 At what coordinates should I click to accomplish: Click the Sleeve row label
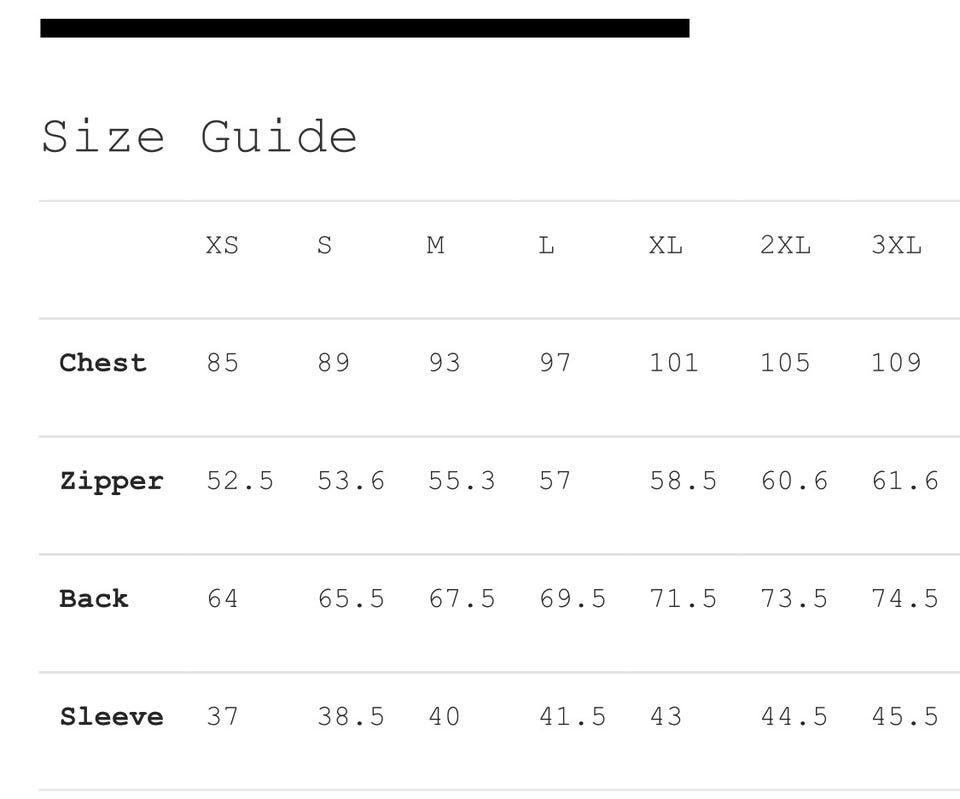111,716
